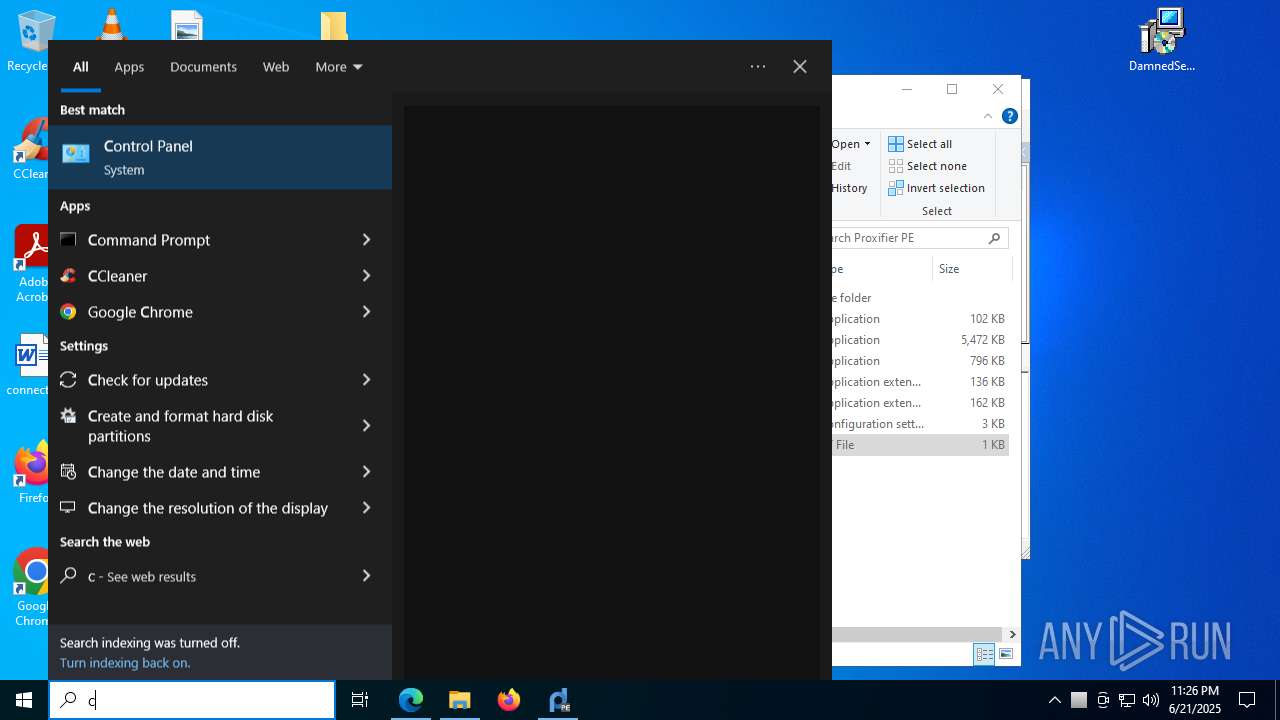Click 'Turn indexing back on' link
This screenshot has height=720, width=1280.
(x=125, y=663)
